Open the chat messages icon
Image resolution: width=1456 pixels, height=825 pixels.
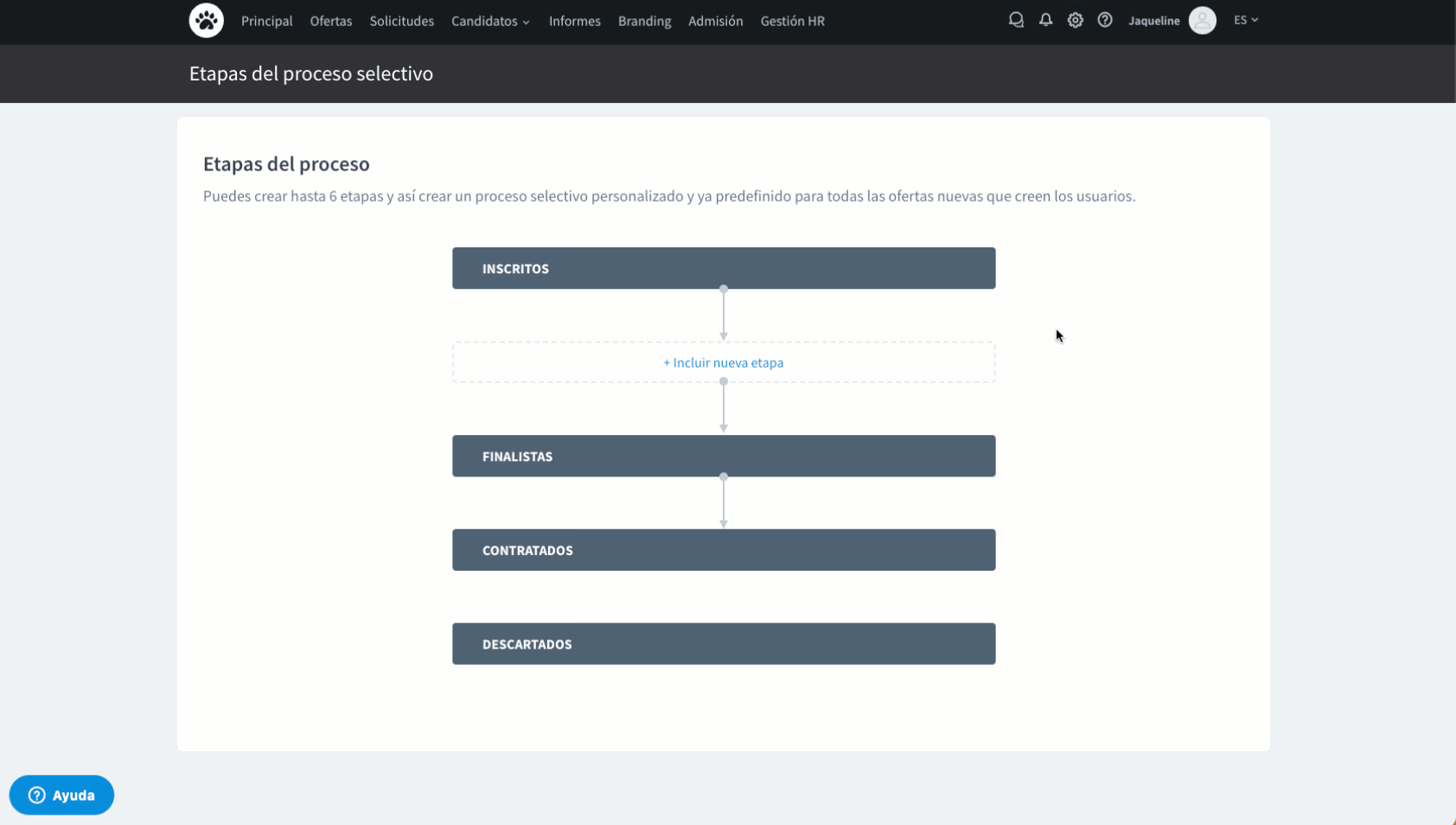1016,20
